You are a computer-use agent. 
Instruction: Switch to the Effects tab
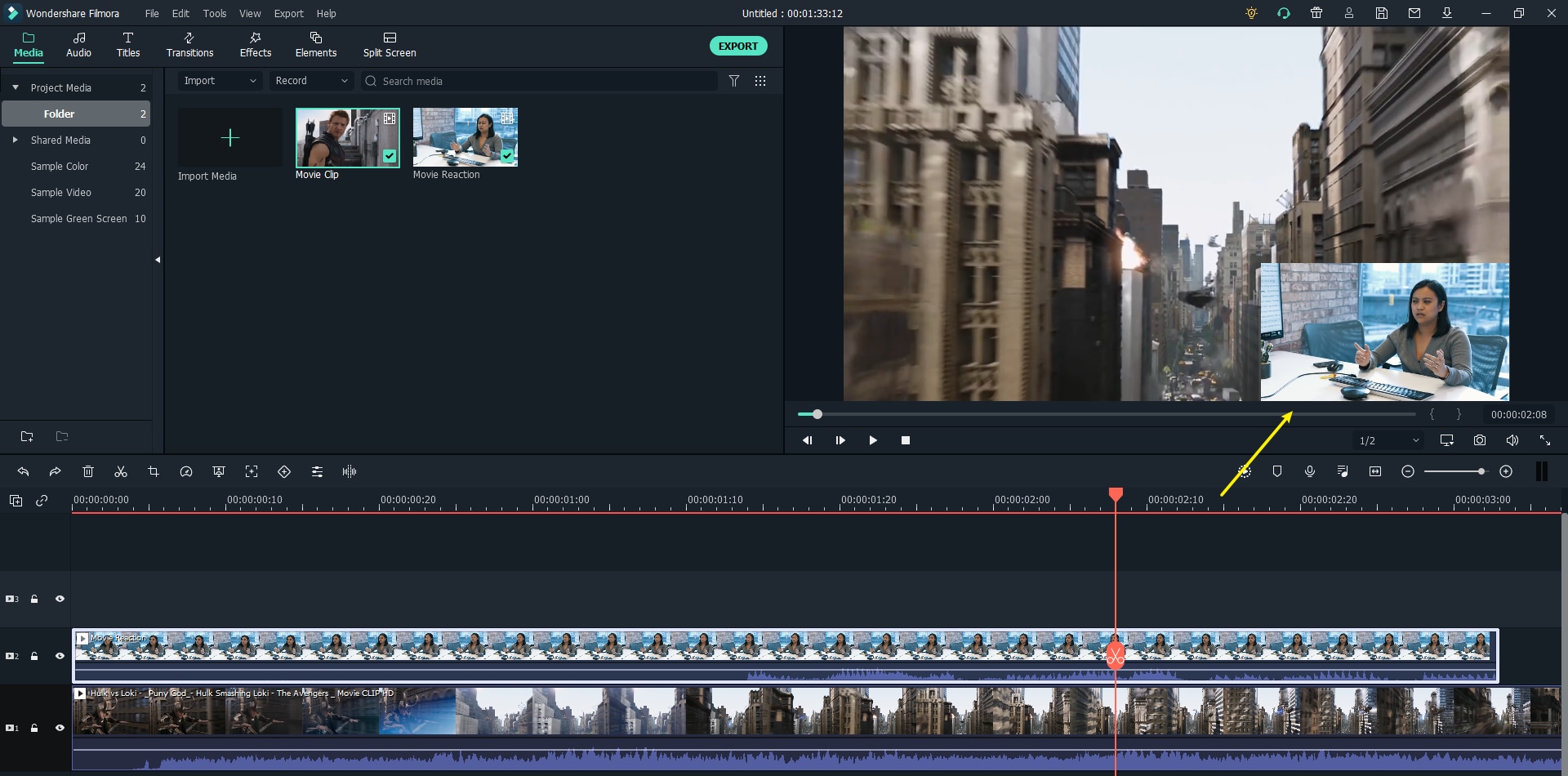[256, 45]
